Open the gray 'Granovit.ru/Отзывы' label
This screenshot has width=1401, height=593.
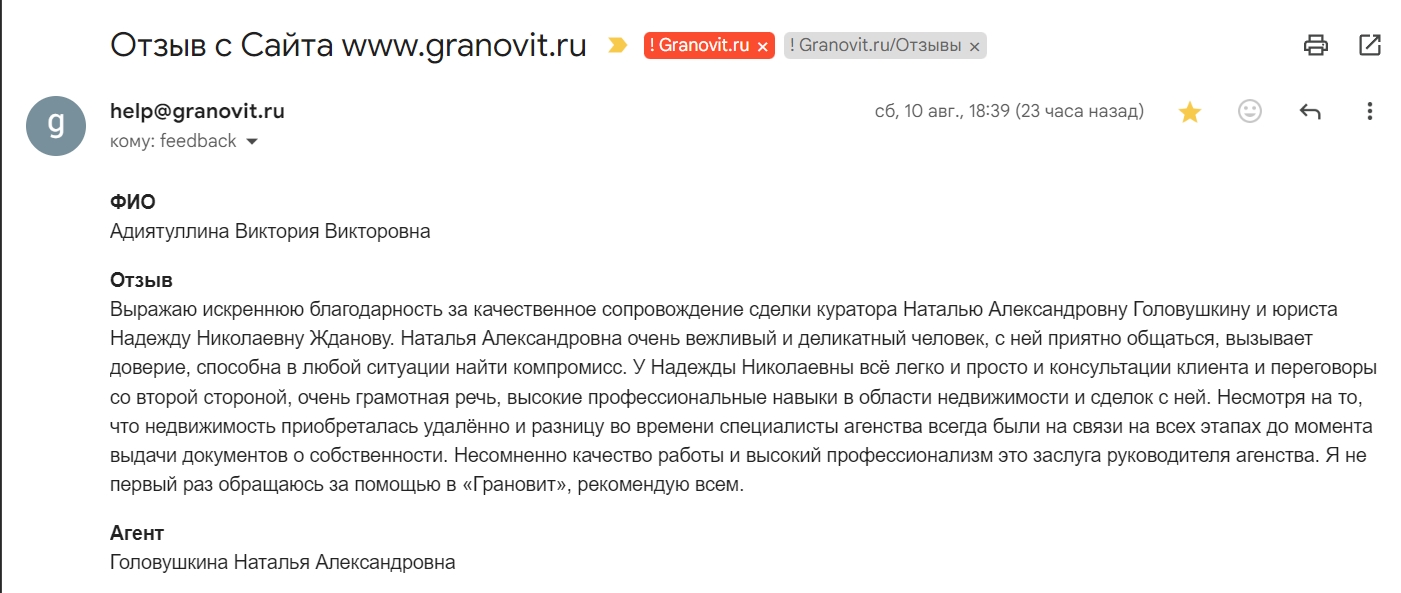(875, 46)
